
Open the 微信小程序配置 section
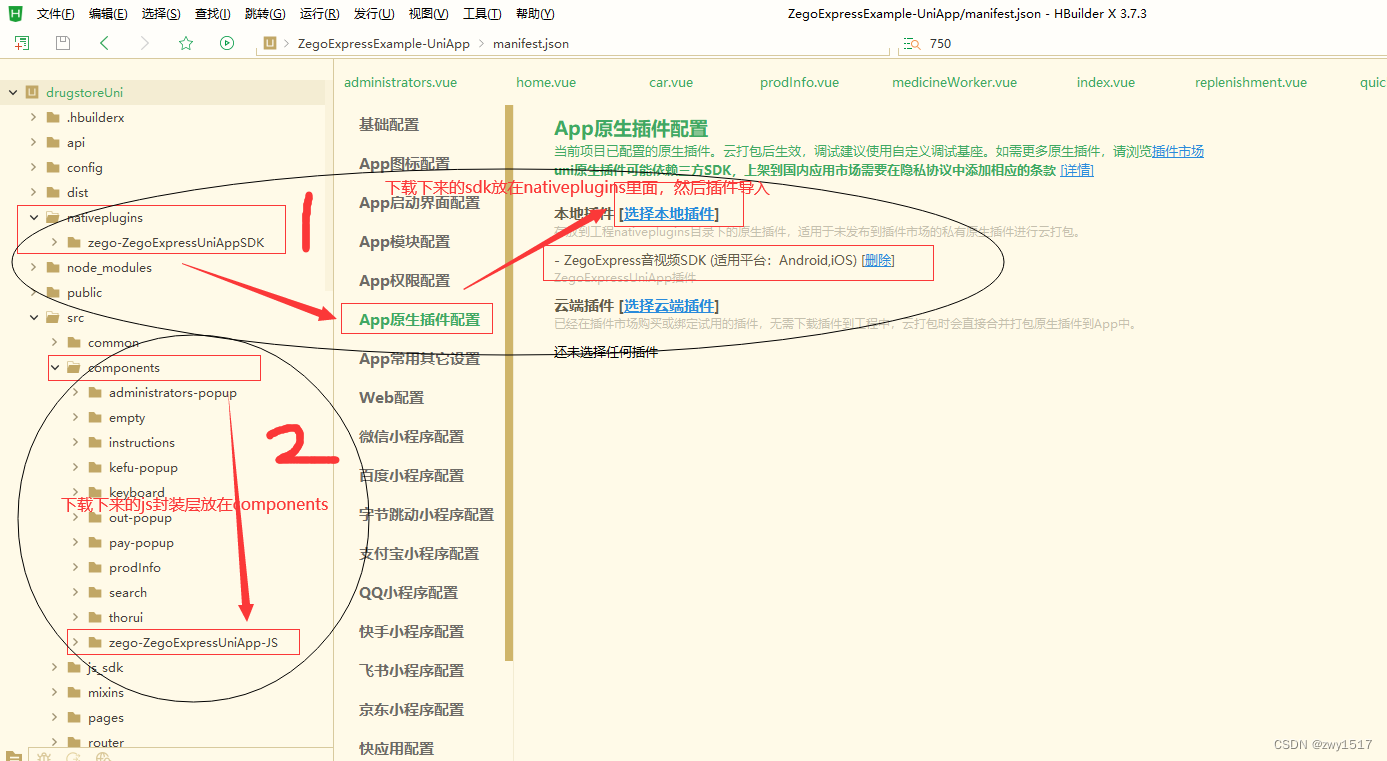412,437
